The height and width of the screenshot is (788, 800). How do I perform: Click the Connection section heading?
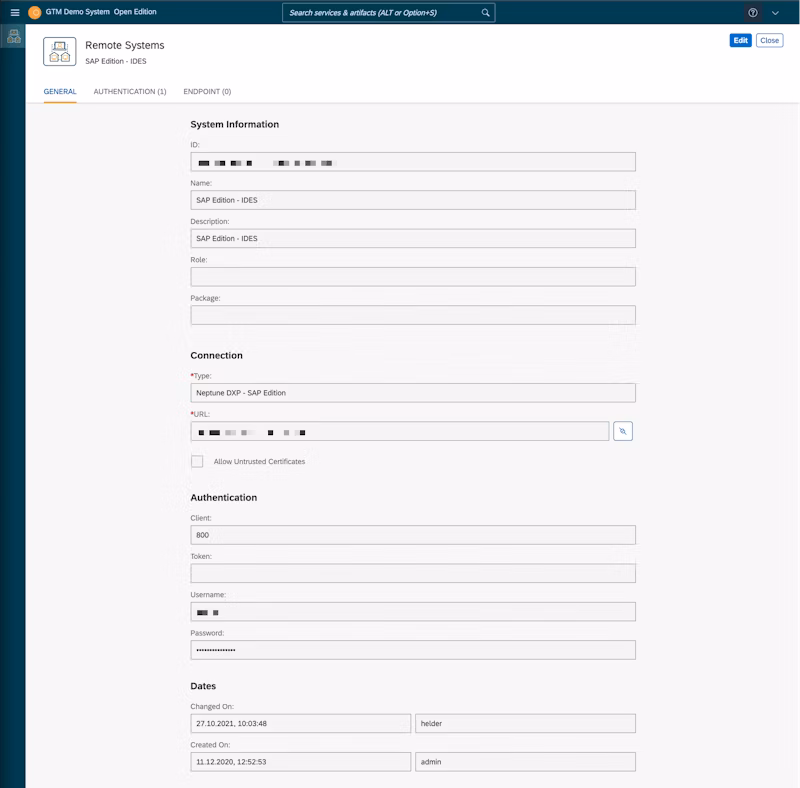click(216, 355)
